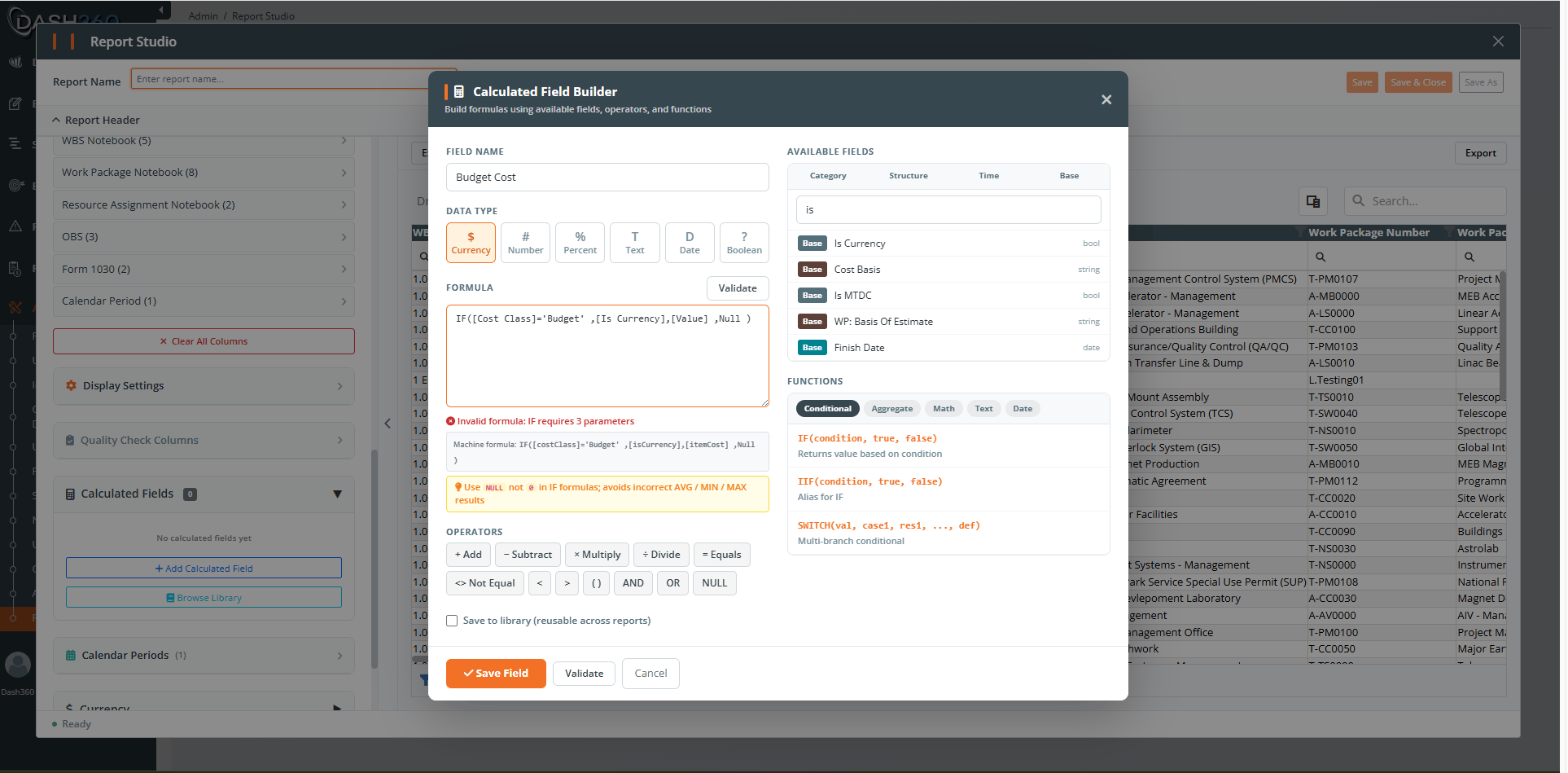Switch to Base fields tab
The height and width of the screenshot is (773, 1568).
(x=1069, y=176)
